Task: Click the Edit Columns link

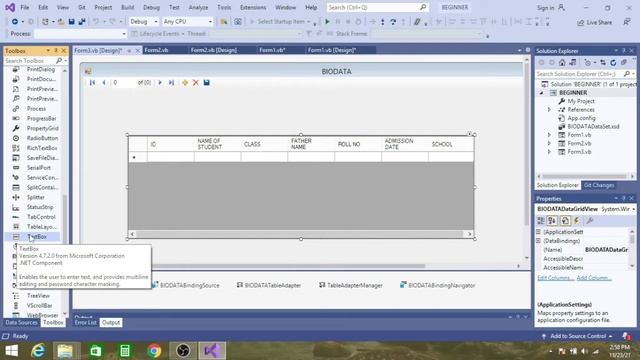Action: click(x=555, y=278)
